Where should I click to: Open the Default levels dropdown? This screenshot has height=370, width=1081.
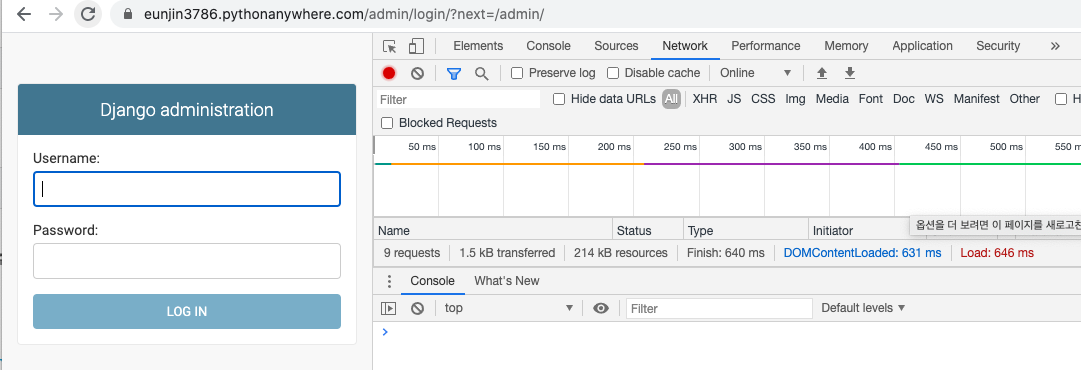point(863,308)
